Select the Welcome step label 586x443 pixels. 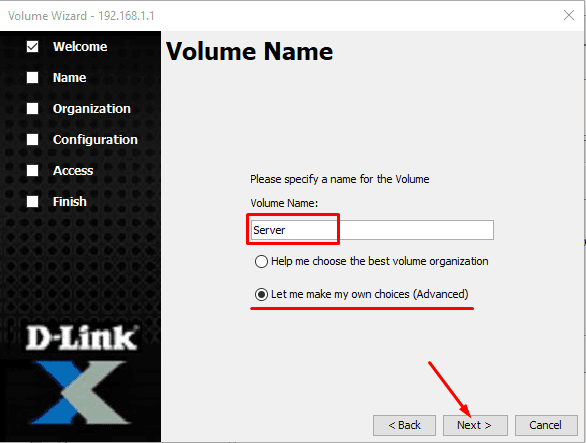pos(80,46)
